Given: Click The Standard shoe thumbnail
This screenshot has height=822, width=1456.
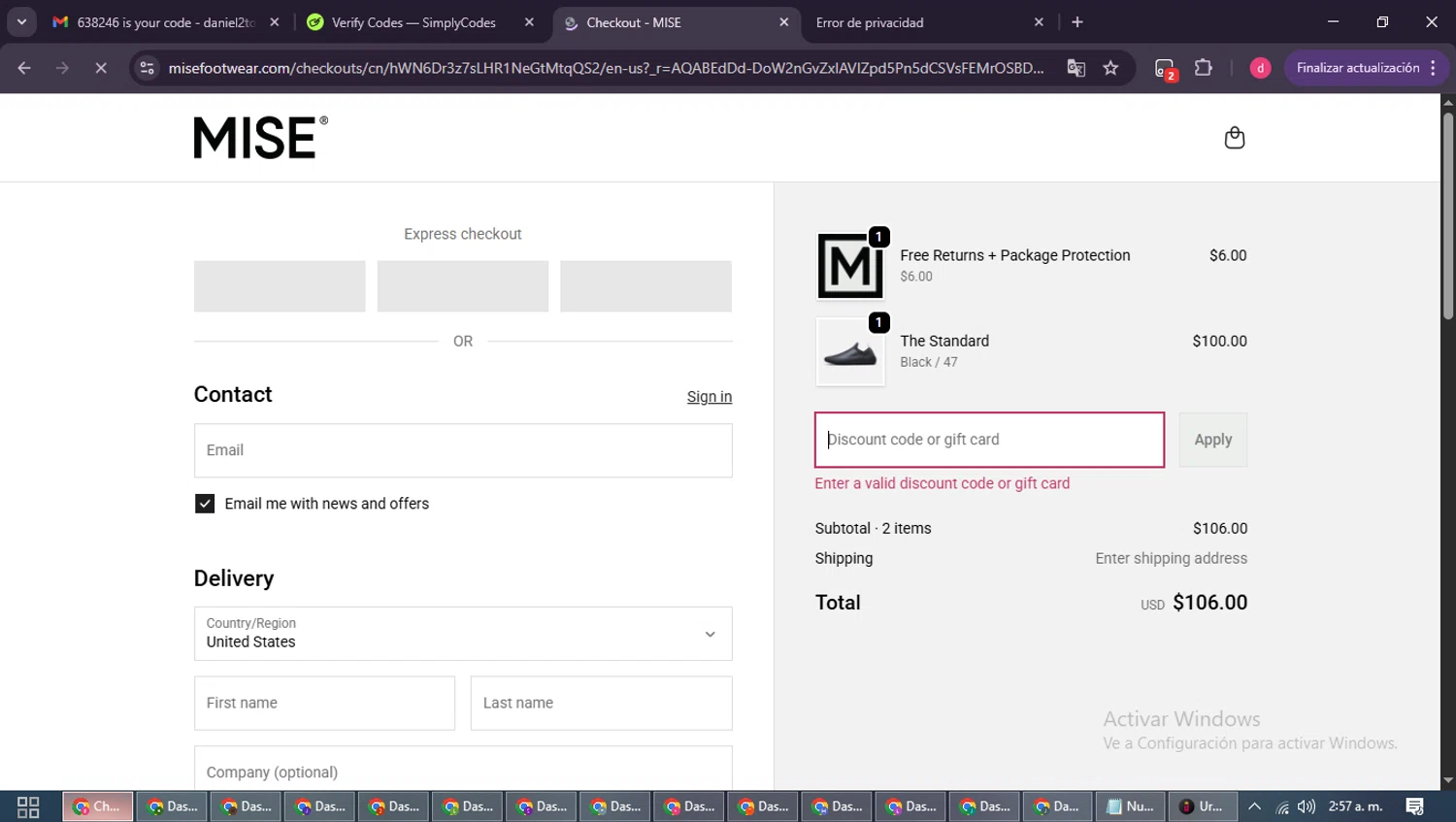Looking at the screenshot, I should [x=850, y=351].
